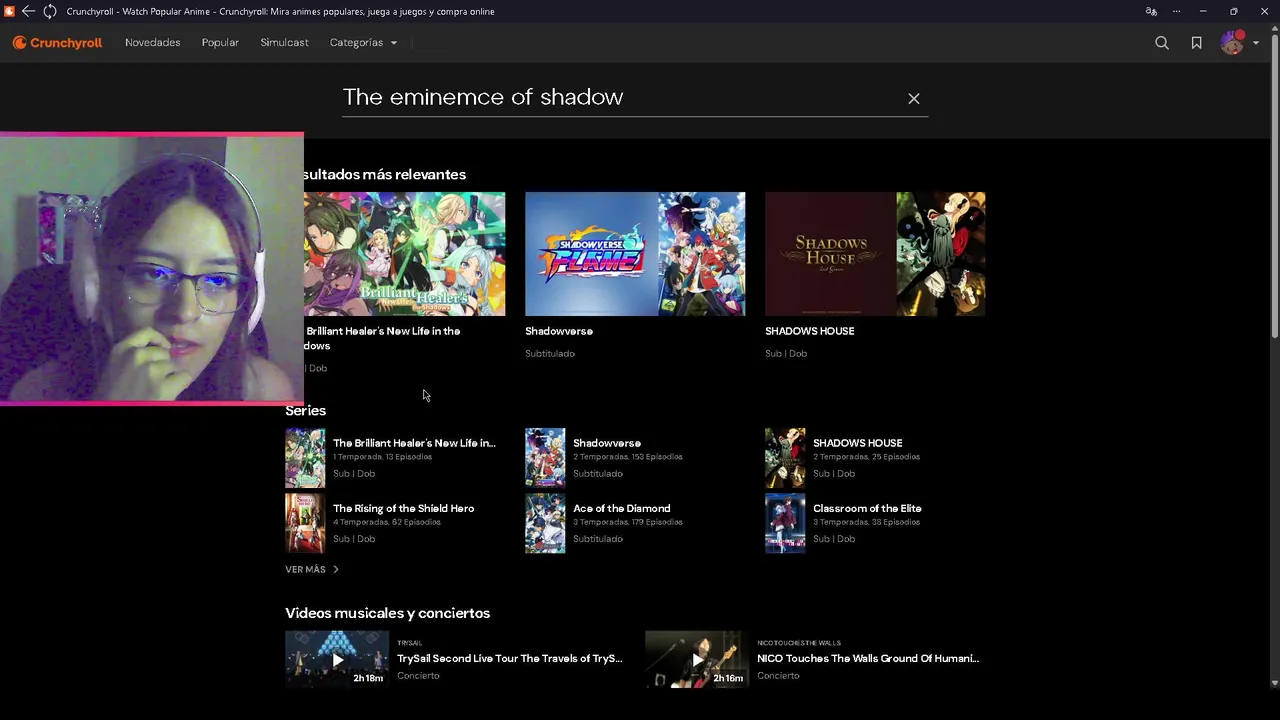Open the Novedades menu item

153,43
